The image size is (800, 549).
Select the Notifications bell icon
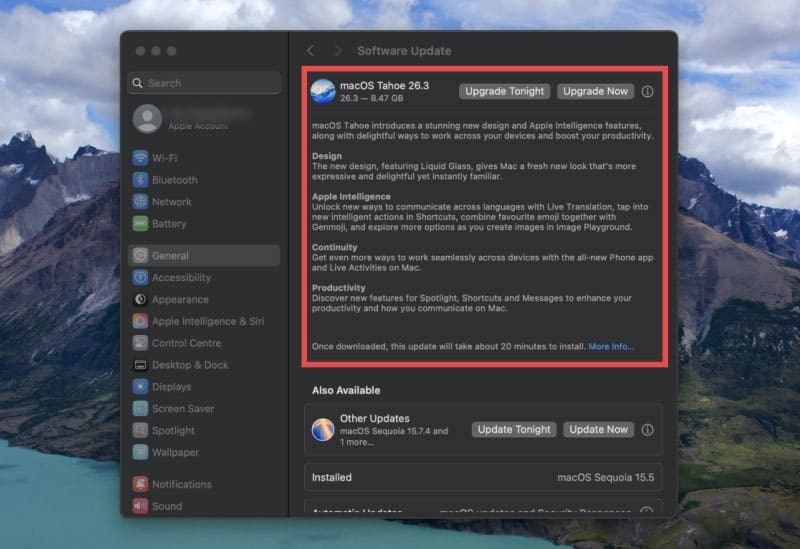tap(140, 484)
